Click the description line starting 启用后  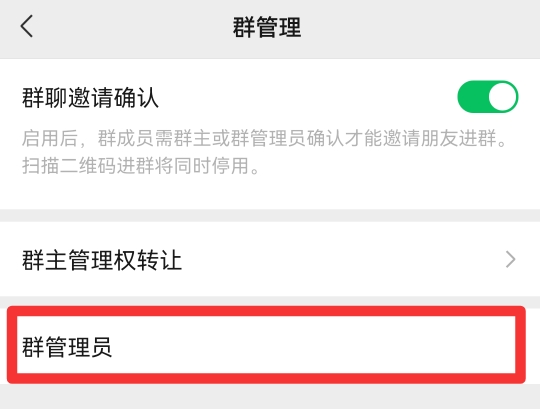coord(264,138)
